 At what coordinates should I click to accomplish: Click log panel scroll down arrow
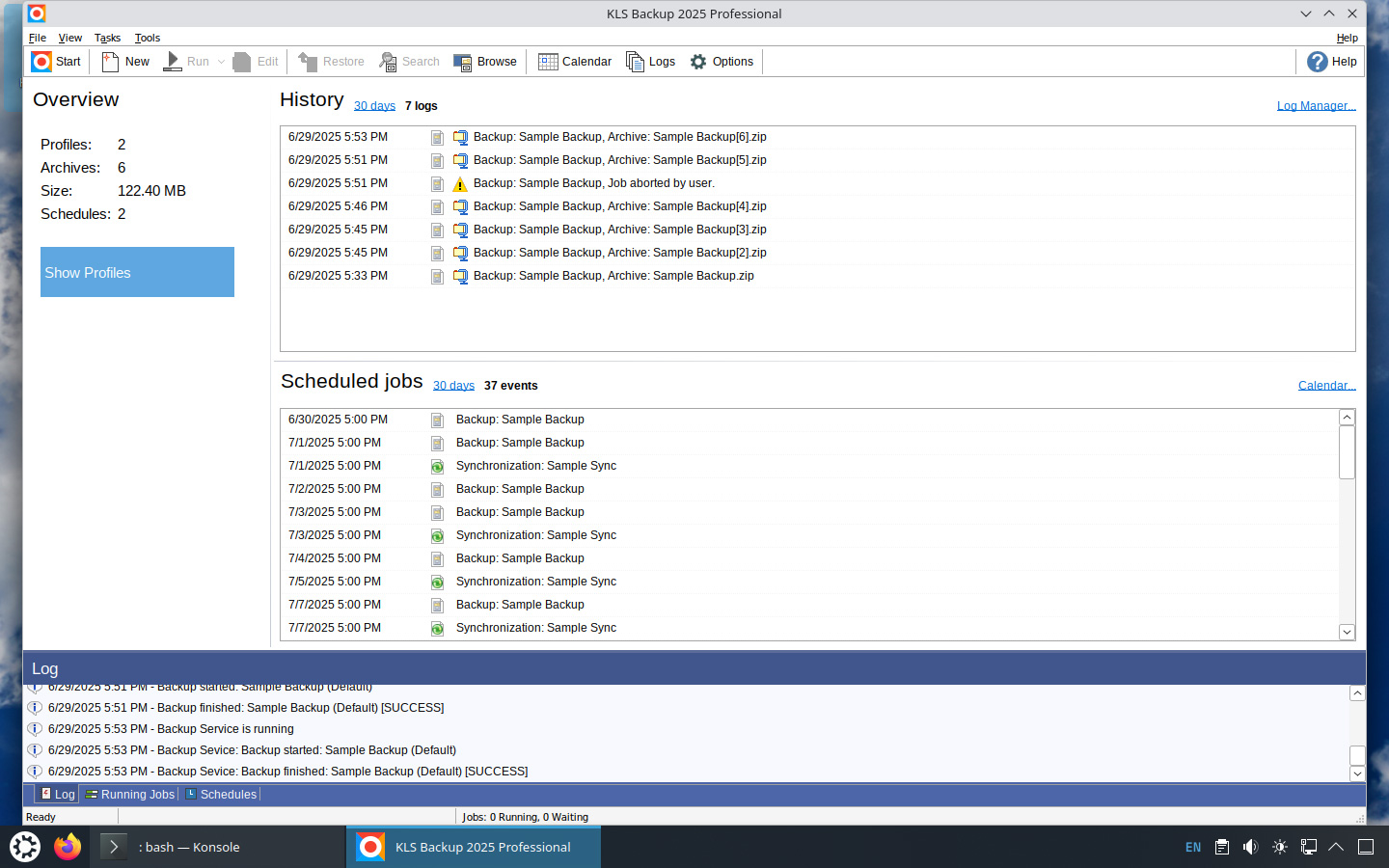1357,773
